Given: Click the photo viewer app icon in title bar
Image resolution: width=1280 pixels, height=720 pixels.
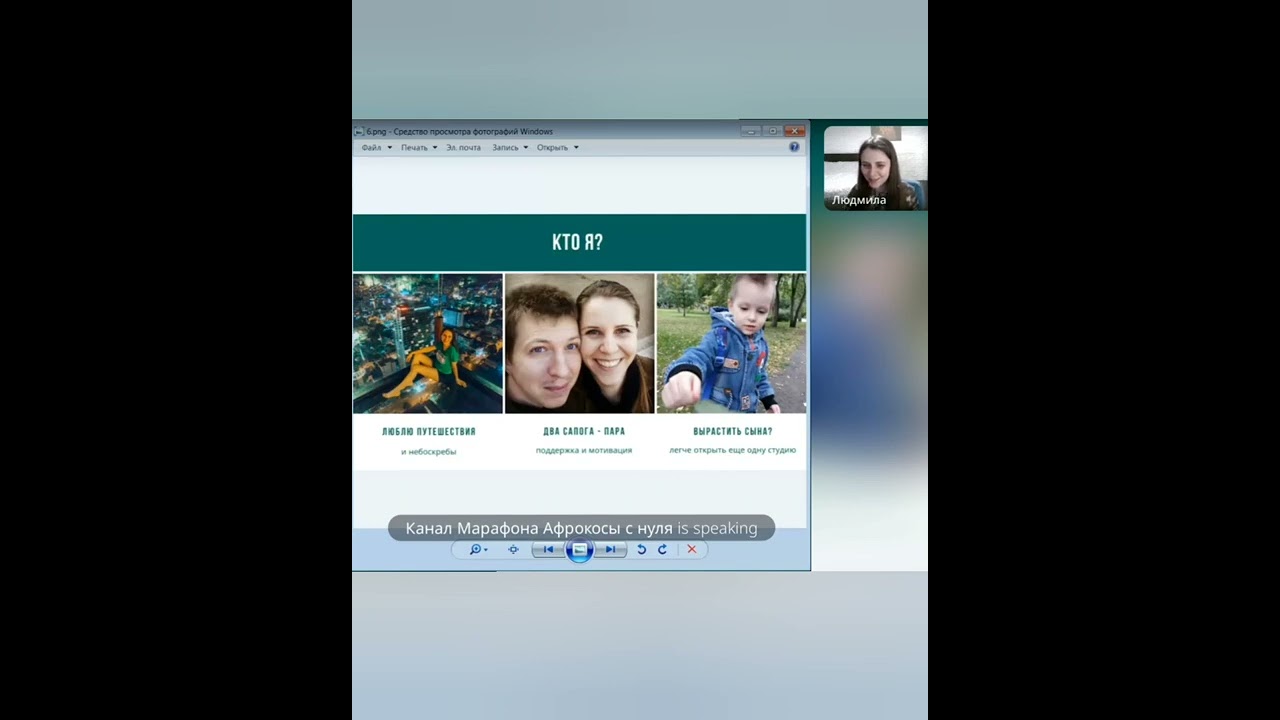Looking at the screenshot, I should (x=359, y=131).
